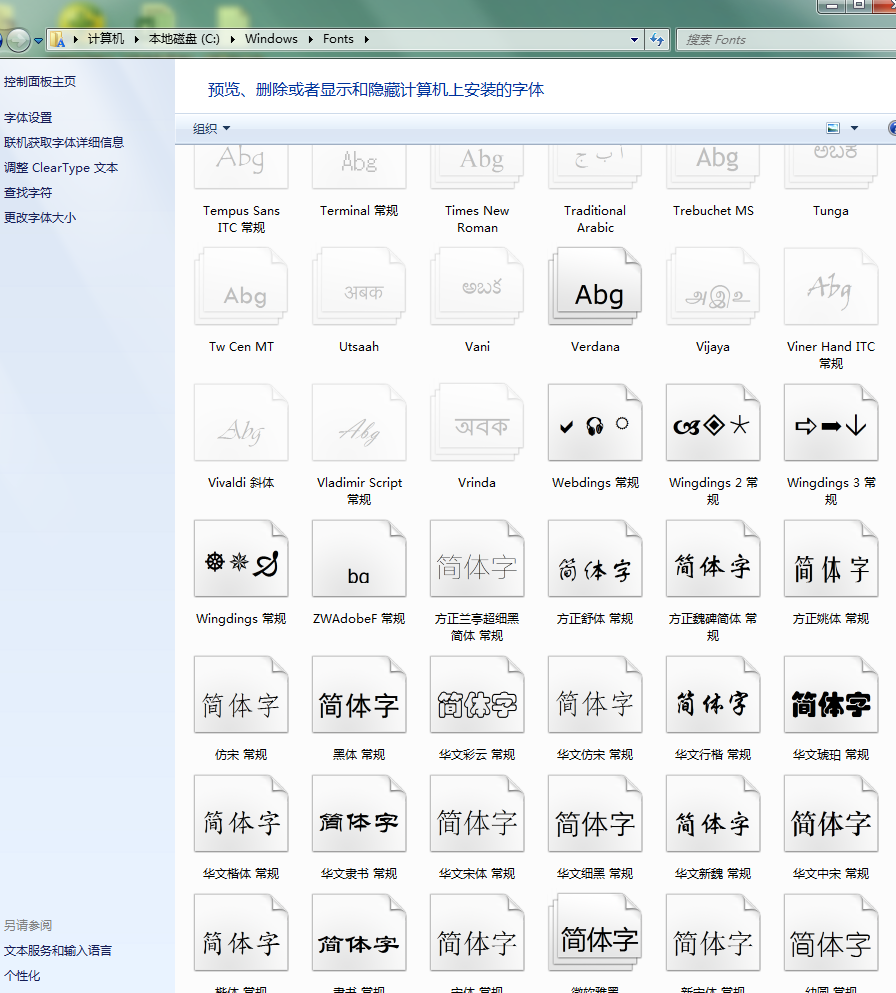896x993 pixels.
Task: Open 调整 ClearType 文本 link
Action: pyautogui.click(x=61, y=168)
